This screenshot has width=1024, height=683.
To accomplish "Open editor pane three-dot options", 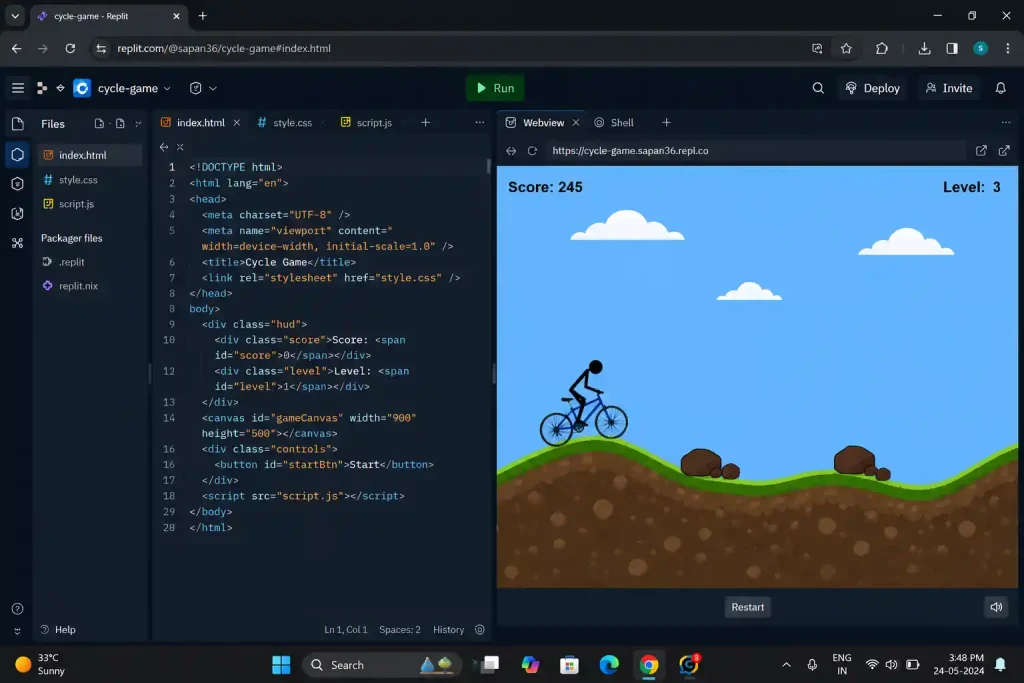I will pyautogui.click(x=479, y=123).
